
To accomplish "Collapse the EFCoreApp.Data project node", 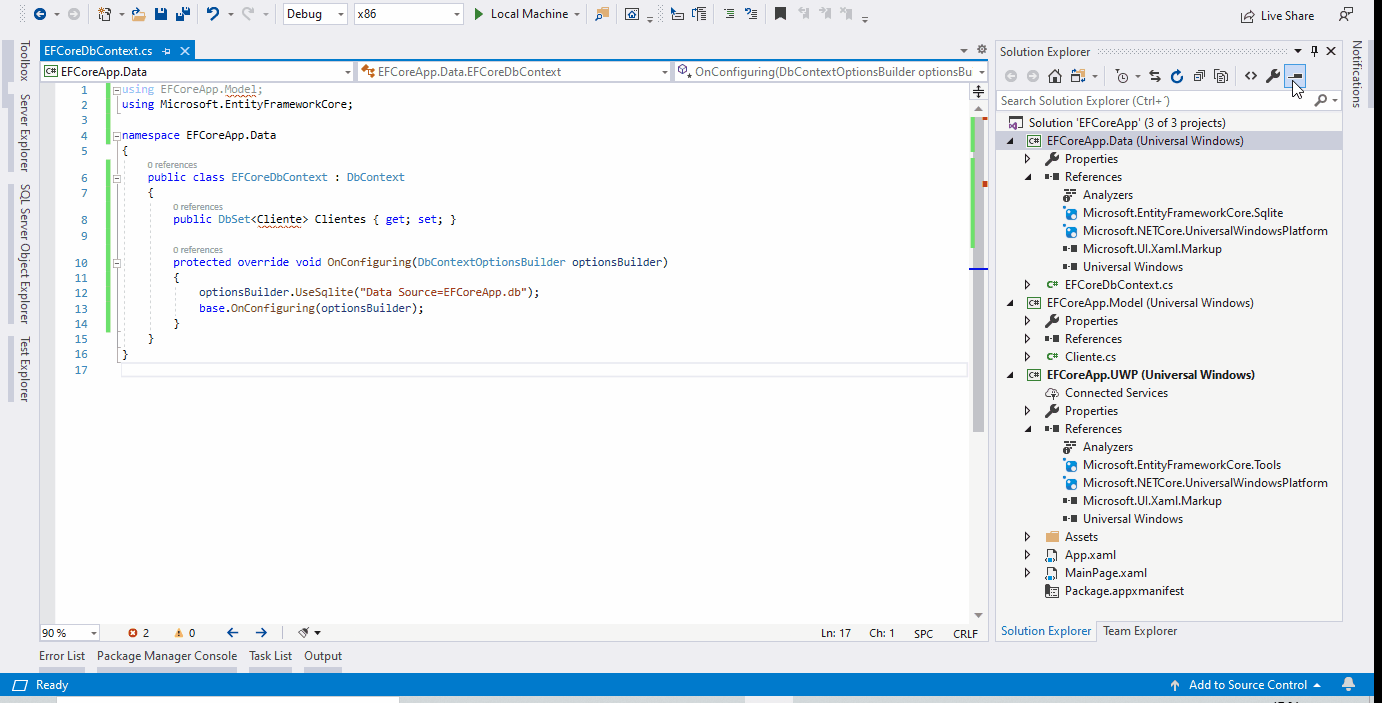I will coord(1009,141).
